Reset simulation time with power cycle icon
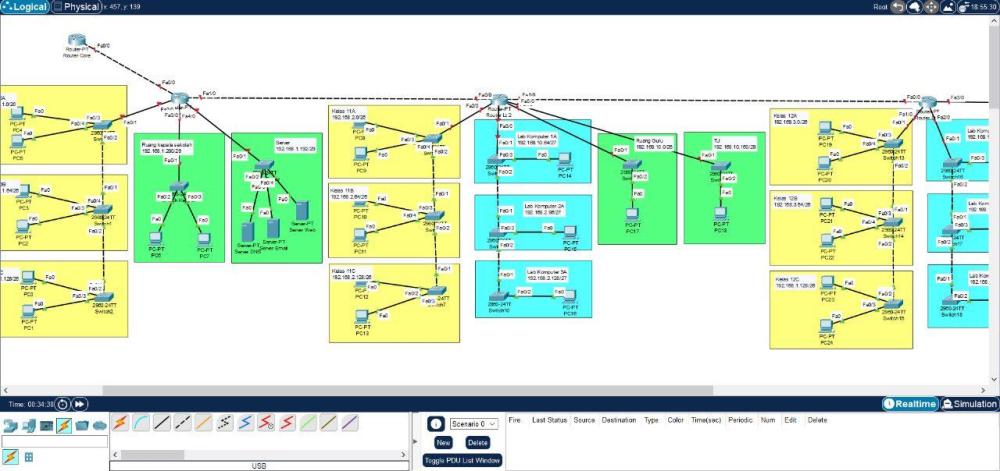Viewport: 1000px width, 471px height. coord(62,404)
